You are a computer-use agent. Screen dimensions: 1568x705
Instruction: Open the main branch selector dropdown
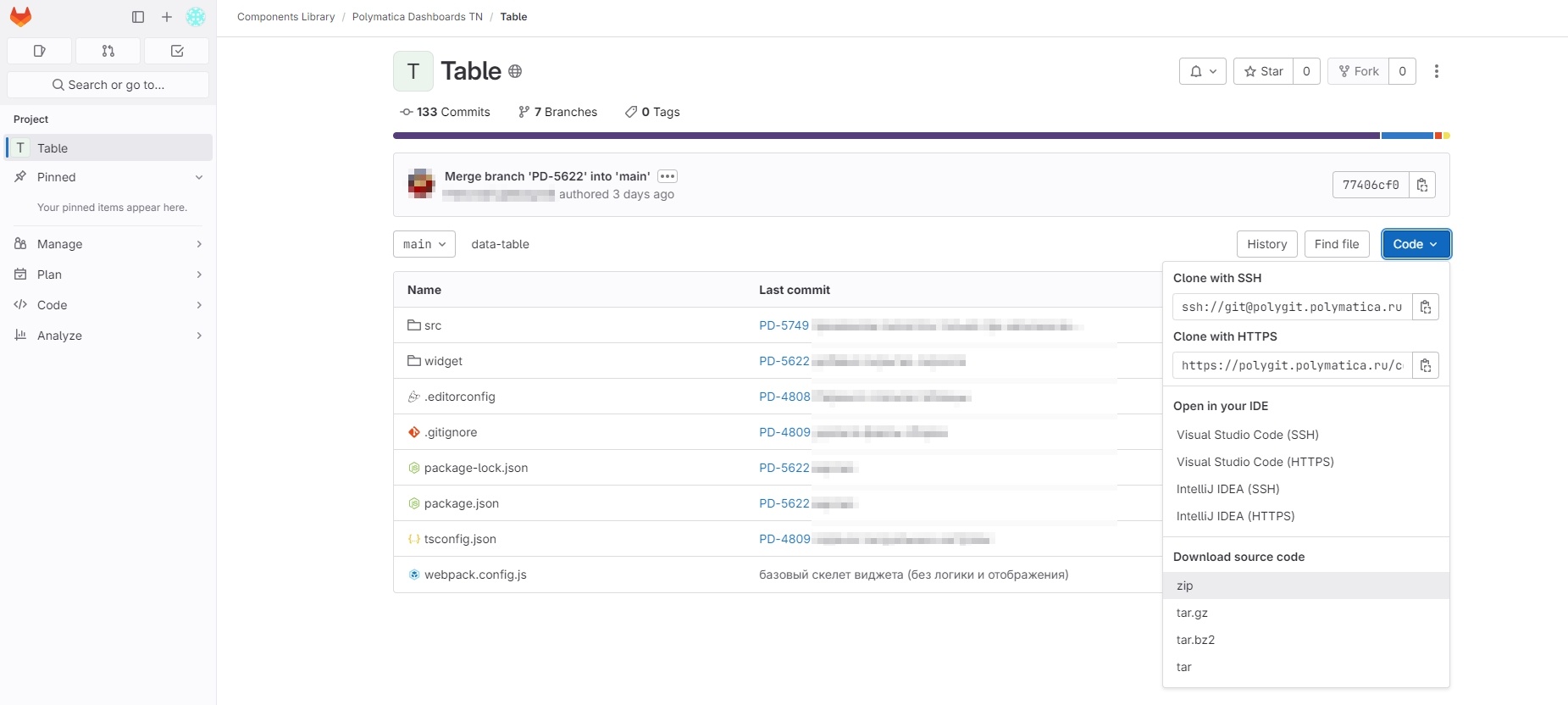[x=424, y=244]
